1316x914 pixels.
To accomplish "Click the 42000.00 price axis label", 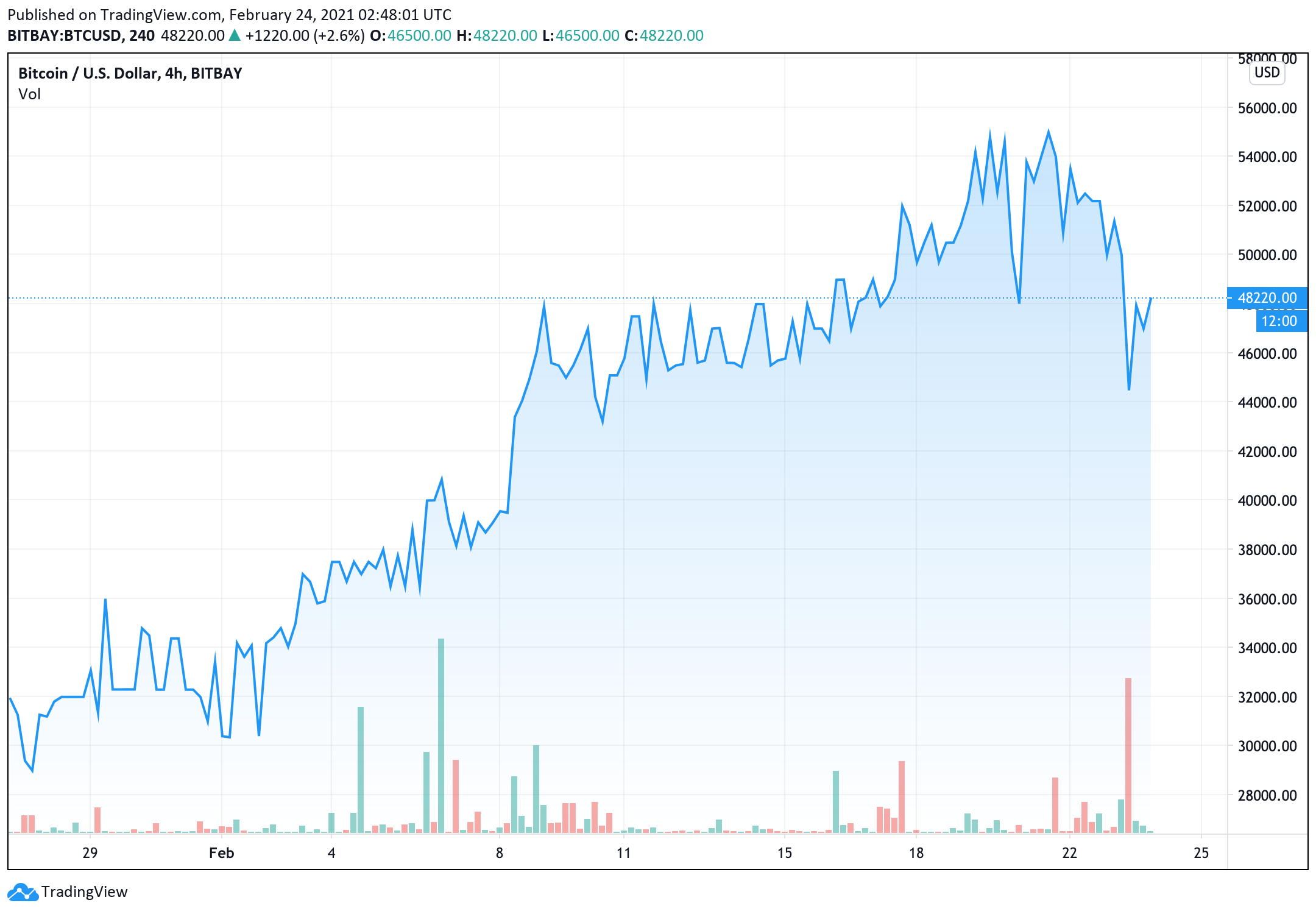I will (x=1267, y=452).
